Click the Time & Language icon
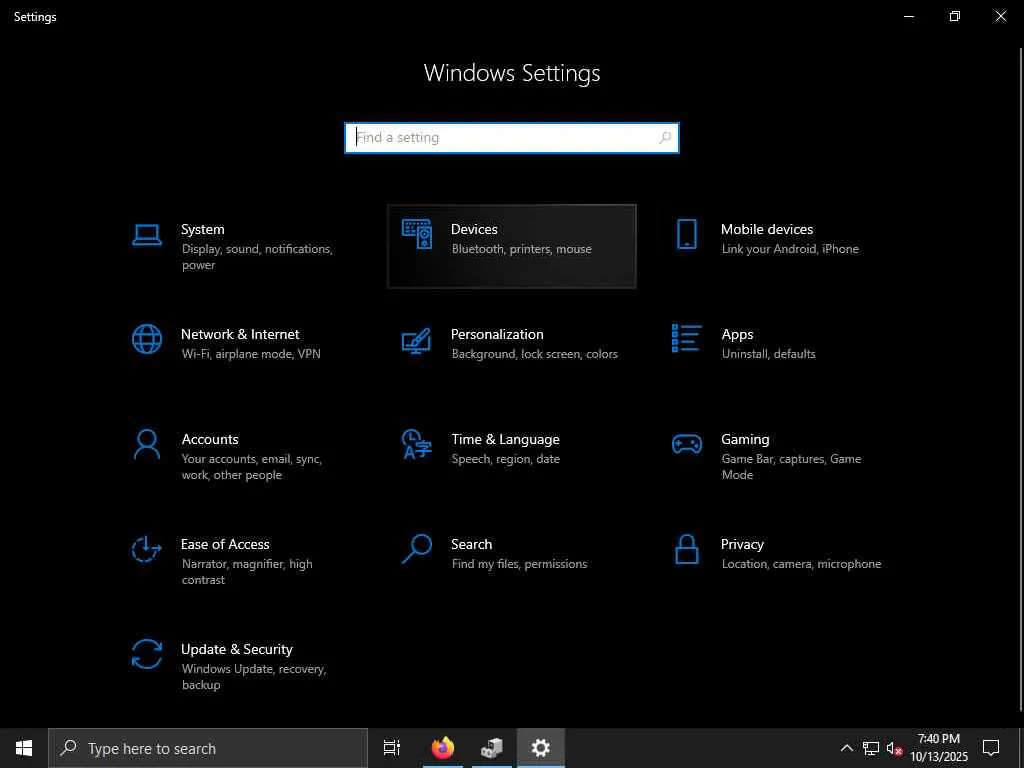The image size is (1024, 768). click(x=417, y=444)
